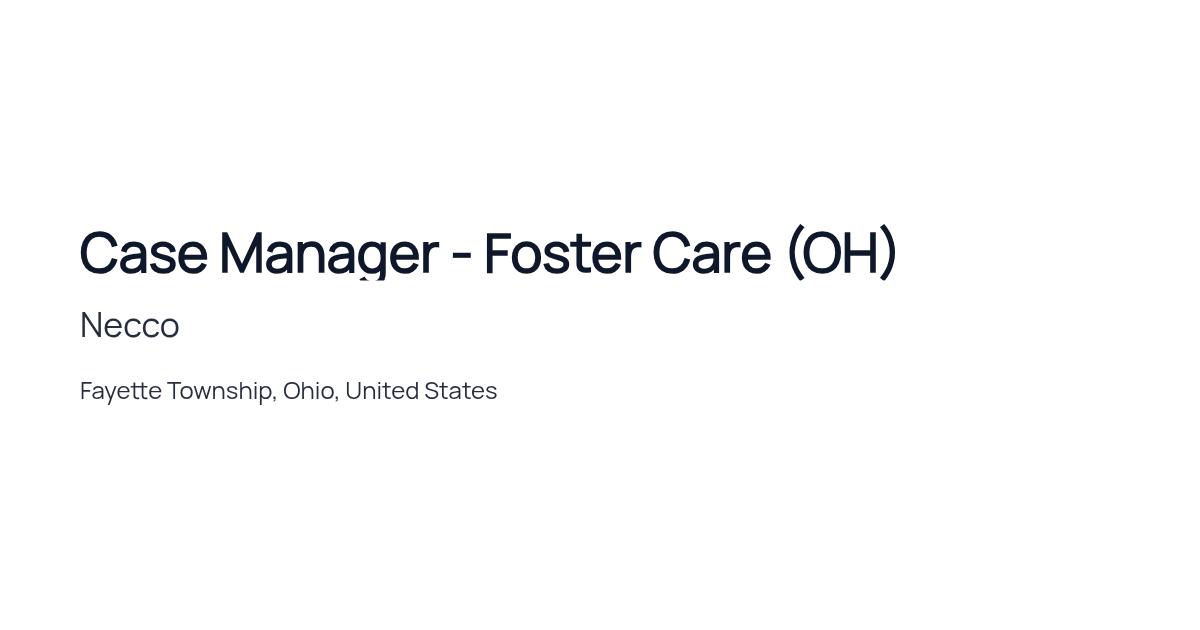Click the comma after Ohio
The image size is (1200, 630).
pos(337,399)
